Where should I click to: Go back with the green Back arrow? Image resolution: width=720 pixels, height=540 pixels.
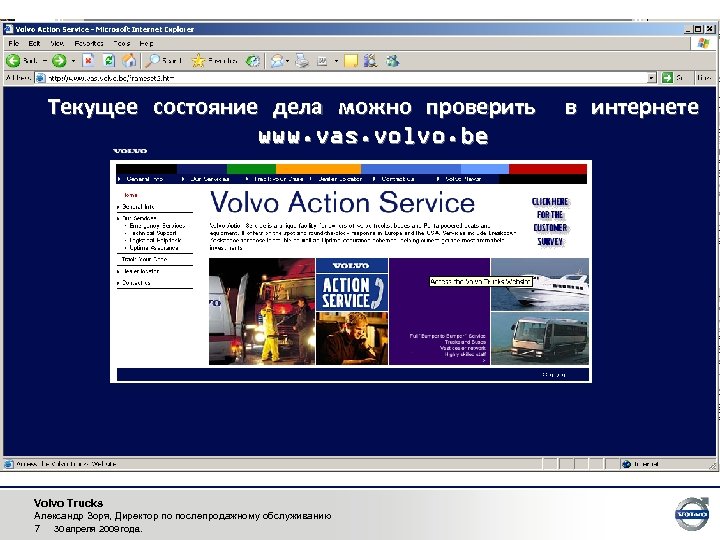click(13, 60)
